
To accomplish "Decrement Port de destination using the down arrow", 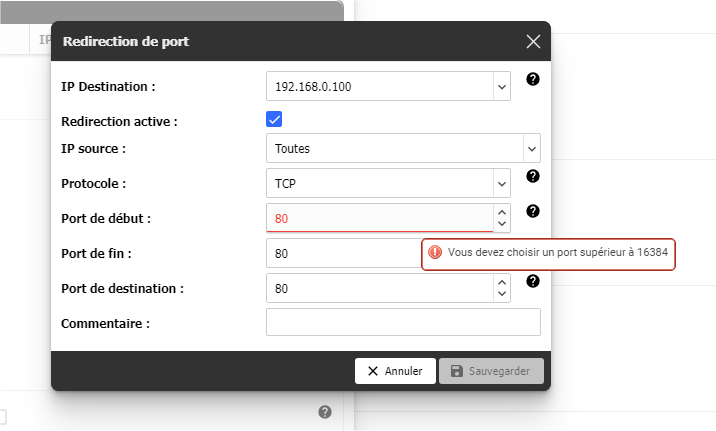I will tap(501, 295).
